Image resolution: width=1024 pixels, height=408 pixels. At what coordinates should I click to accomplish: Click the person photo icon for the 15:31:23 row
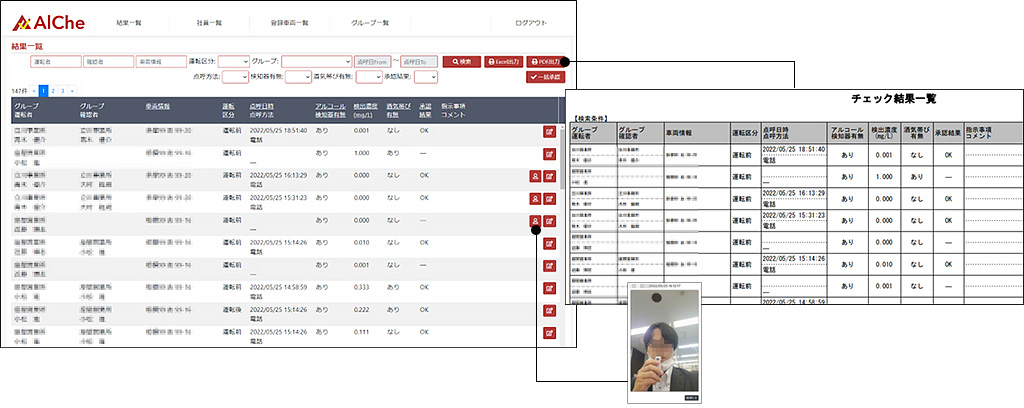(535, 199)
